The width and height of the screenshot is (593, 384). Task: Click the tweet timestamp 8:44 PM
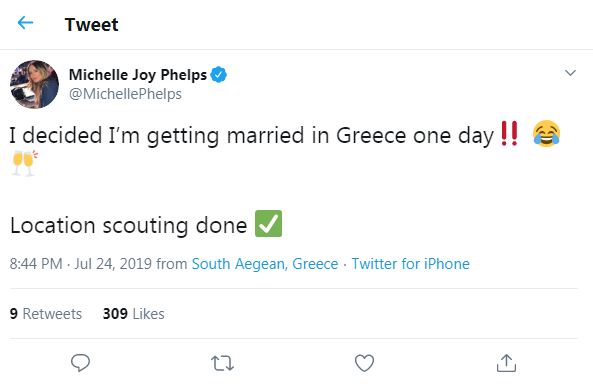[x=36, y=264]
